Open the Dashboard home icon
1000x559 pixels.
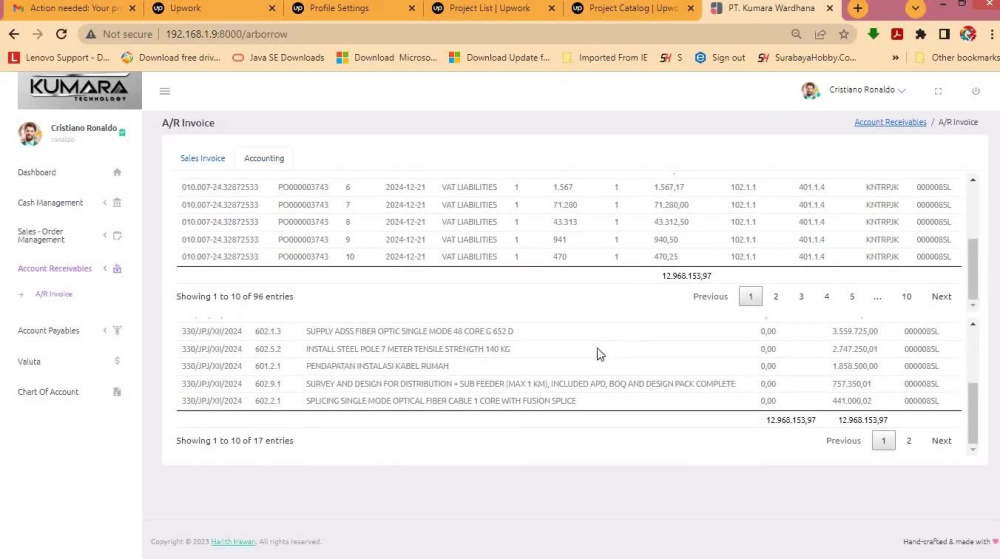pyautogui.click(x=117, y=172)
